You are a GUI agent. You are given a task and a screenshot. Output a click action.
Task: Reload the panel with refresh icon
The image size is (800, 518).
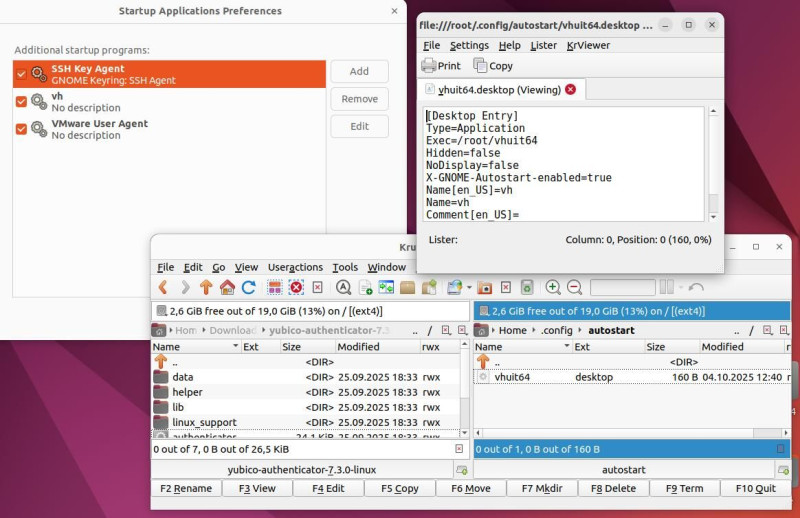coord(248,288)
